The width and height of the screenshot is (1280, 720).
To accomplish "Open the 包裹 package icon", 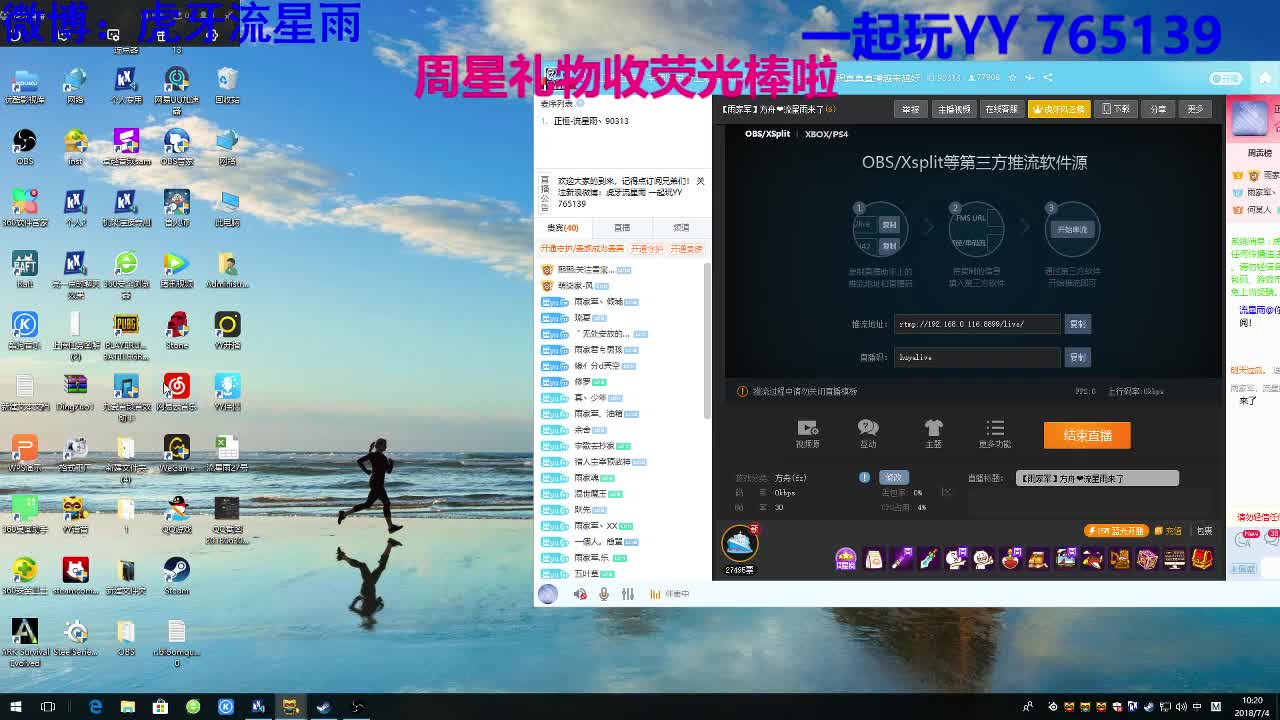I will tap(1206, 530).
